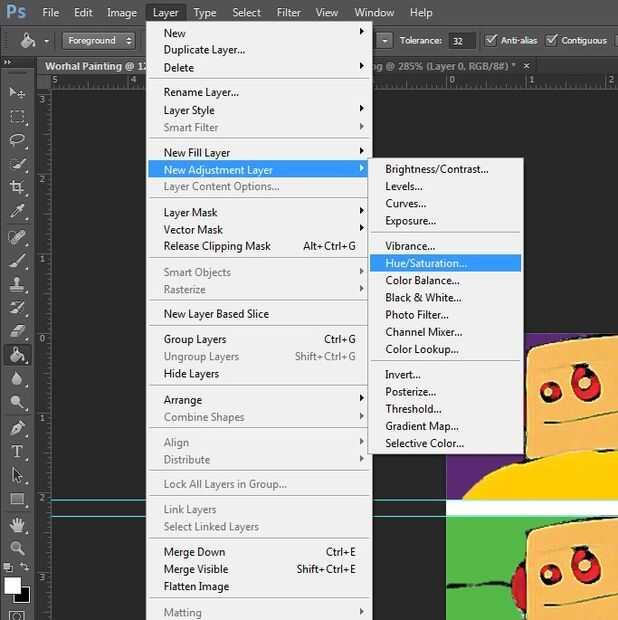Switch to the Worhal Painting document tab
618x620 pixels.
[x=93, y=66]
